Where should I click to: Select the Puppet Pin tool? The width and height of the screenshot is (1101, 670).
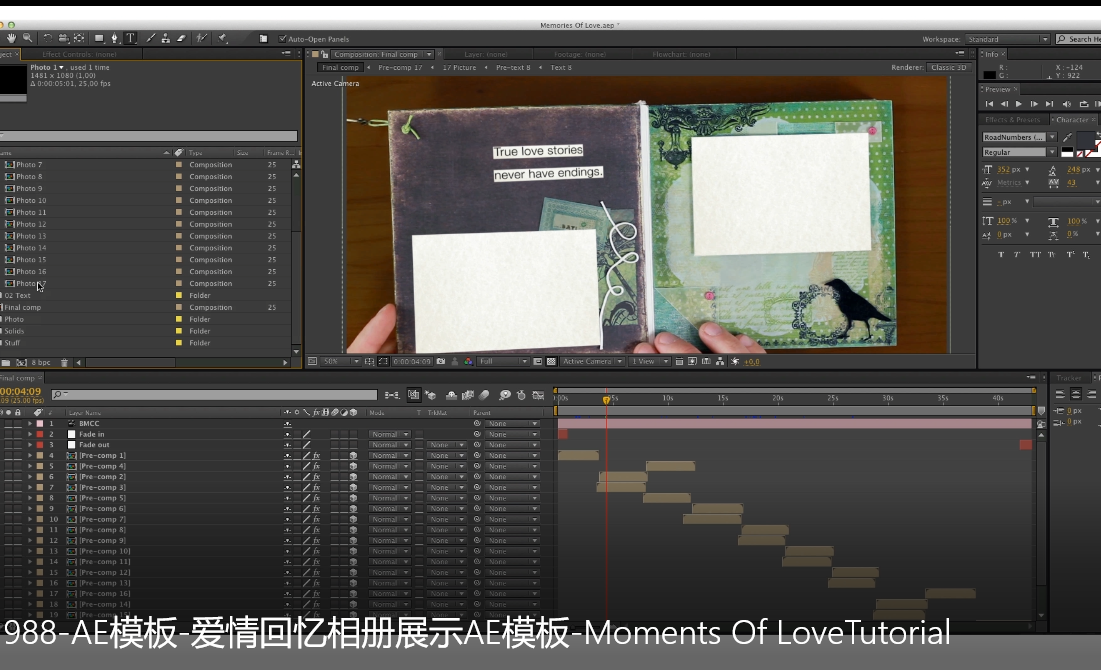point(223,38)
